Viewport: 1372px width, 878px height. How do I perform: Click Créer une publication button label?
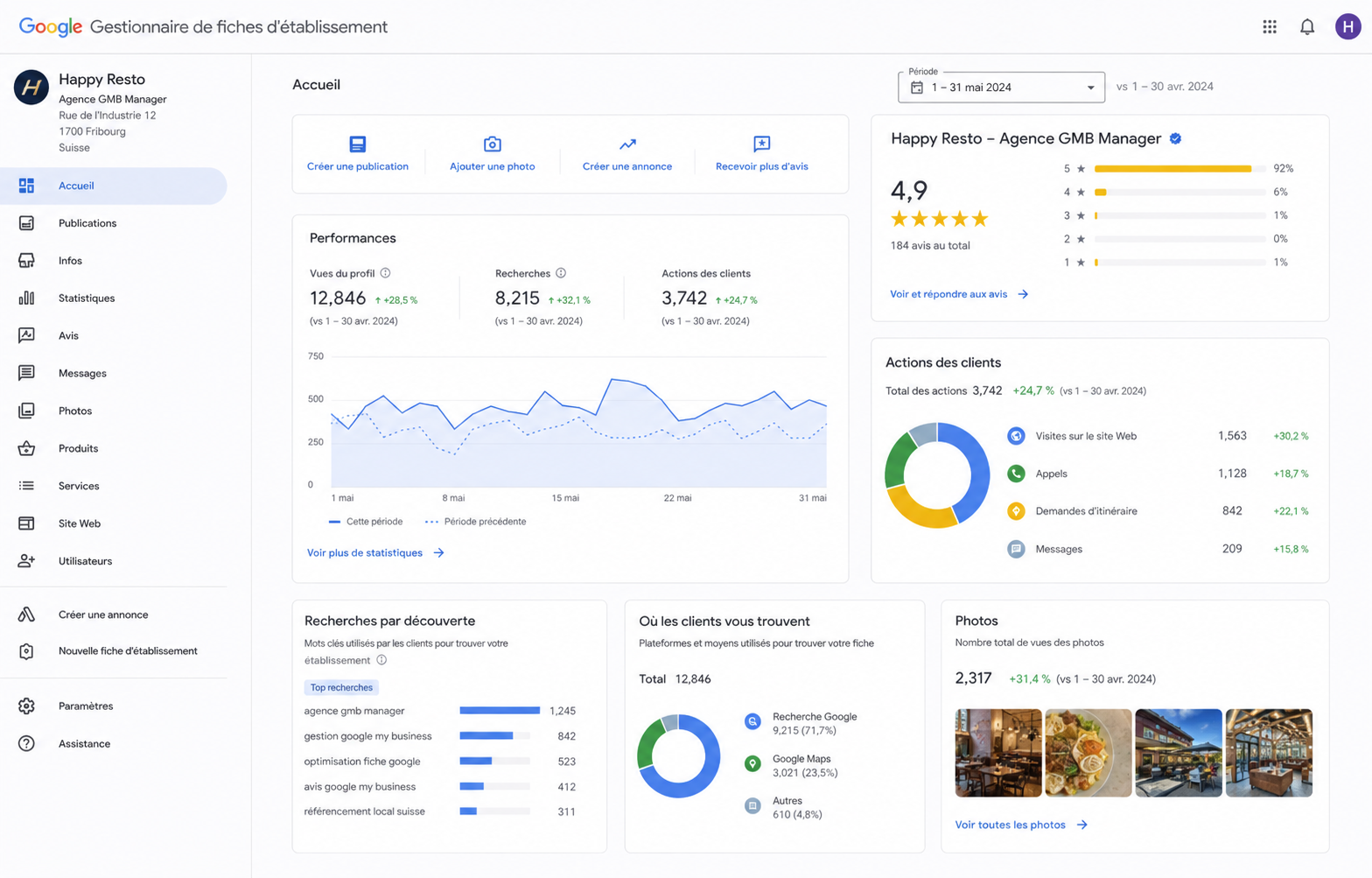point(357,166)
